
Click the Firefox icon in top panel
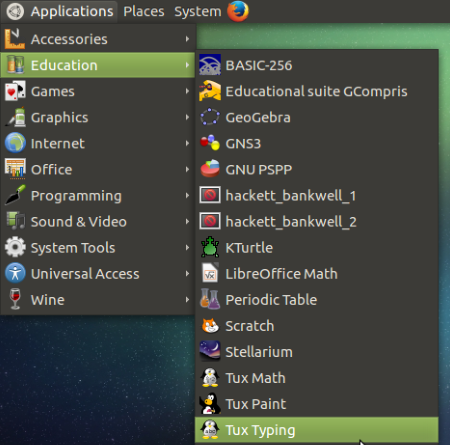[x=238, y=11]
